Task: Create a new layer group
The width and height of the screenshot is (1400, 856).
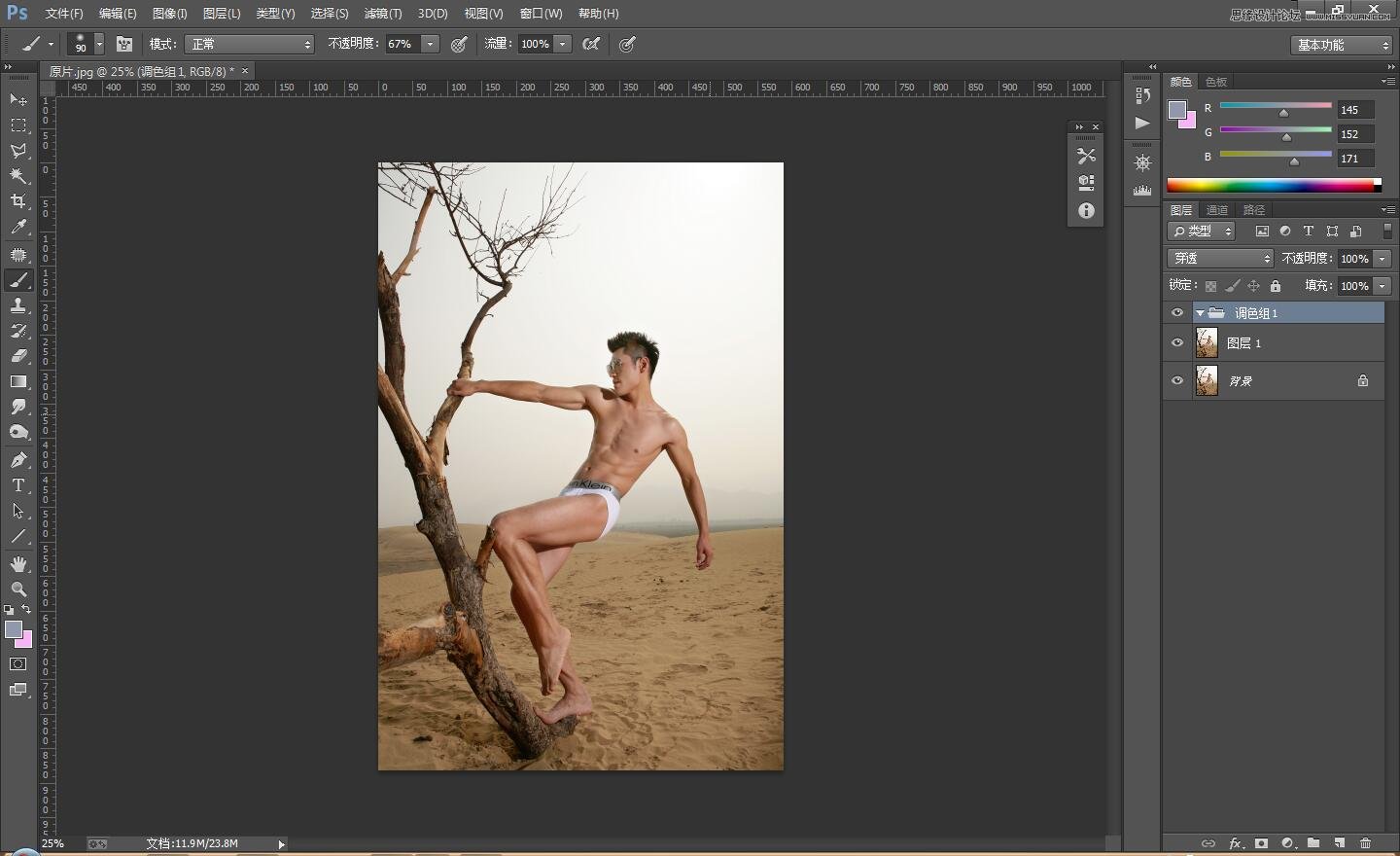Action: coord(1313,843)
